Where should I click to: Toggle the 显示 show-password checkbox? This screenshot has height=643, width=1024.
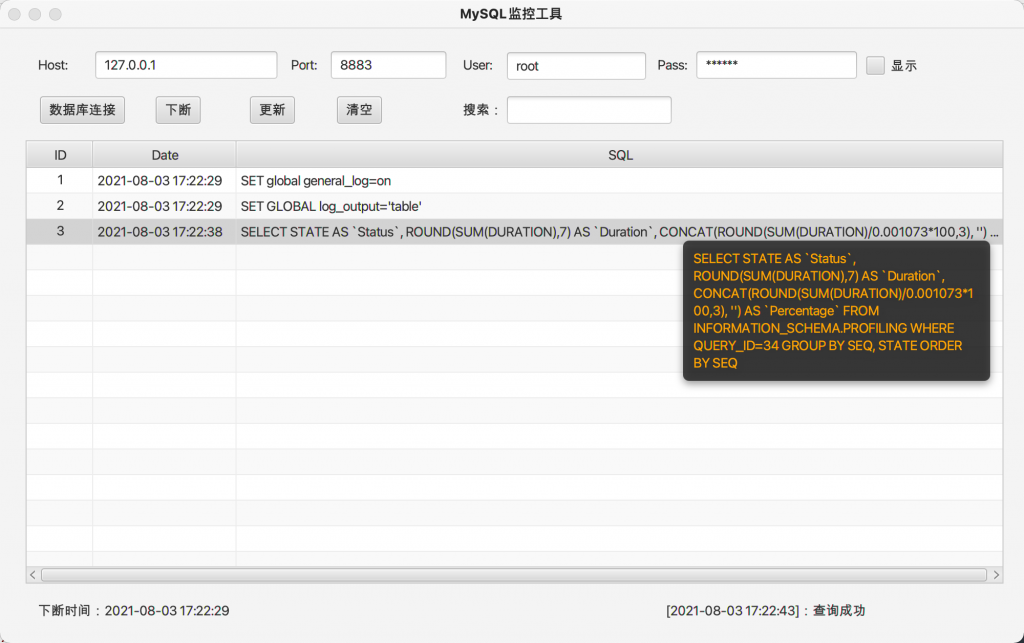(x=875, y=65)
